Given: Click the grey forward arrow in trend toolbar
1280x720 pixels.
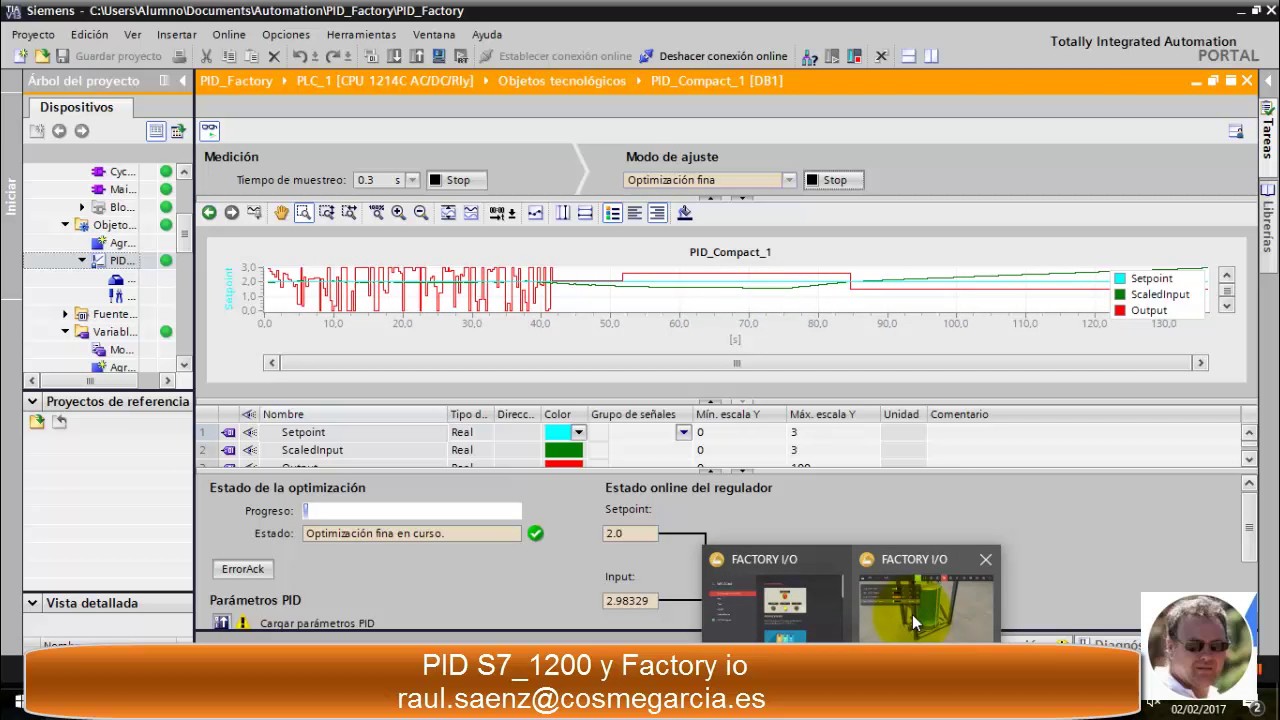Looking at the screenshot, I should (231, 212).
